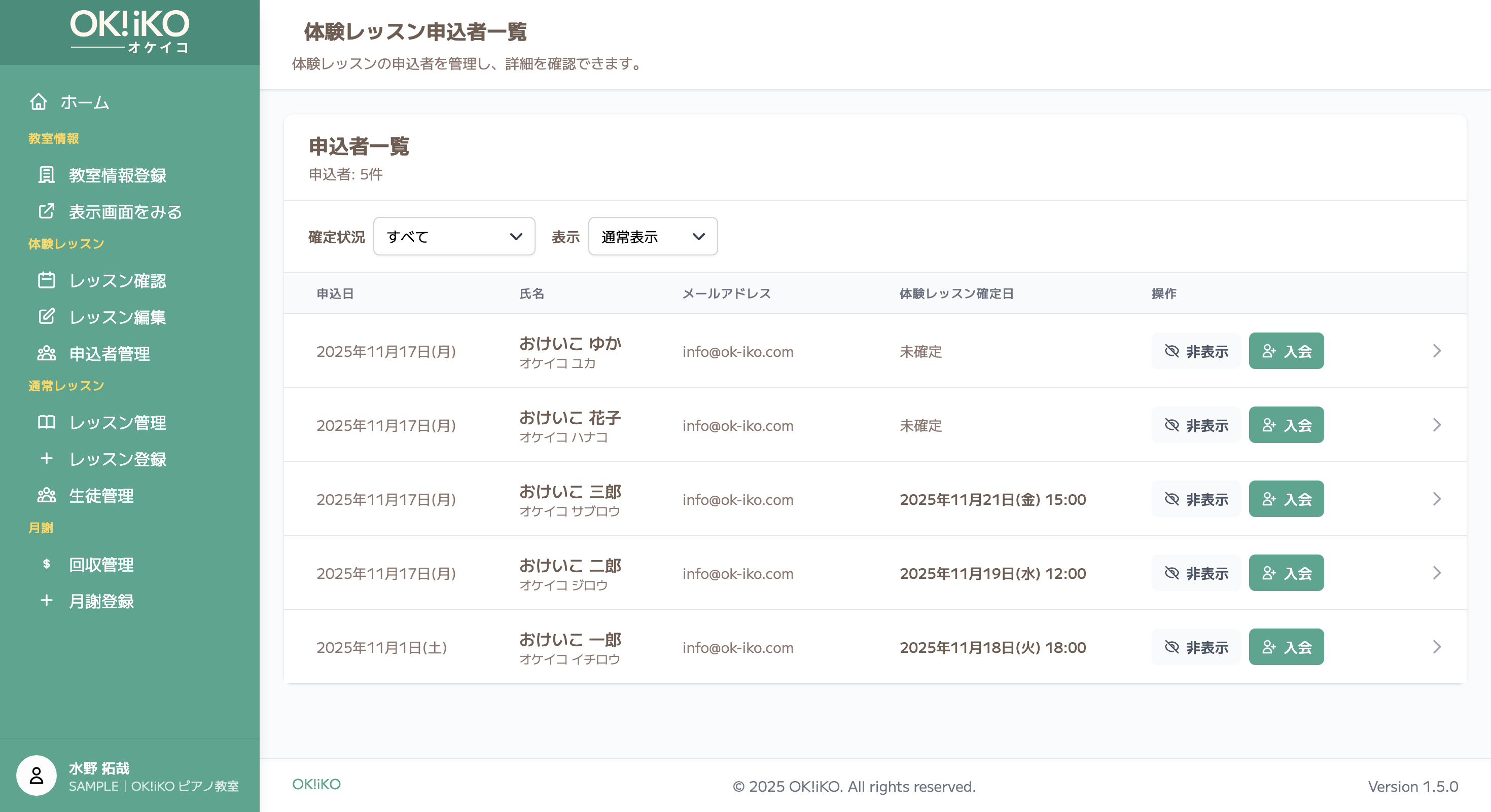Select the 回収管理 dollar icon
This screenshot has height=812, width=1491.
point(47,565)
